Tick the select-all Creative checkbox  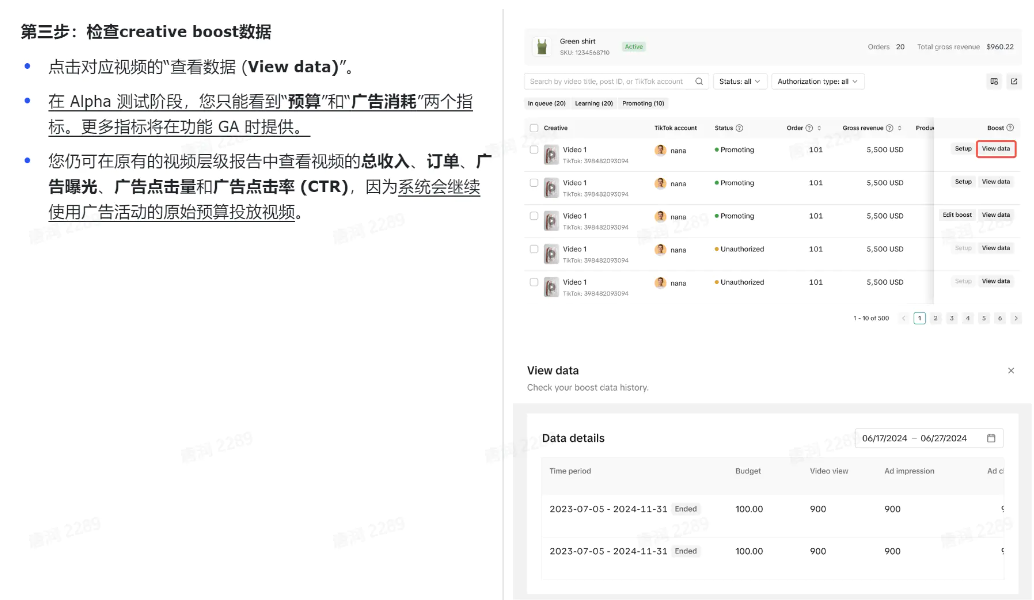click(x=534, y=128)
